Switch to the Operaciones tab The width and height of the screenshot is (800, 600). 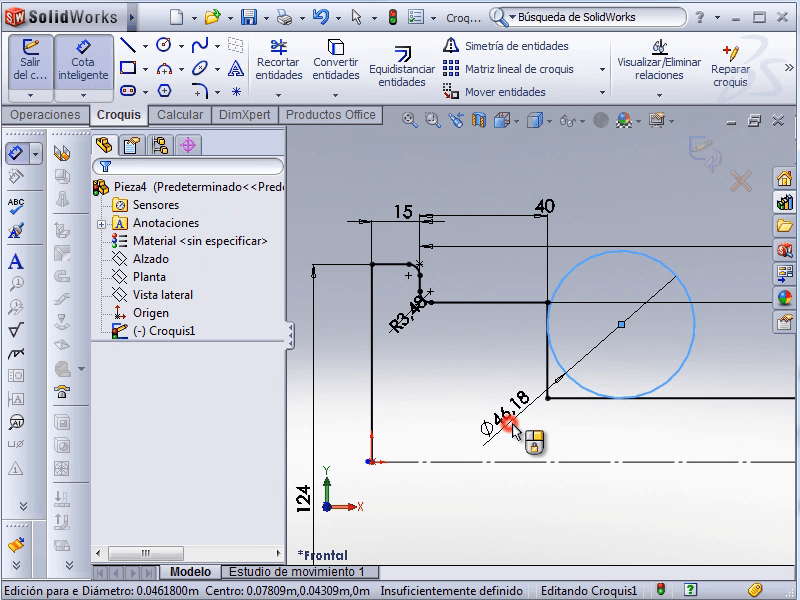click(x=45, y=115)
